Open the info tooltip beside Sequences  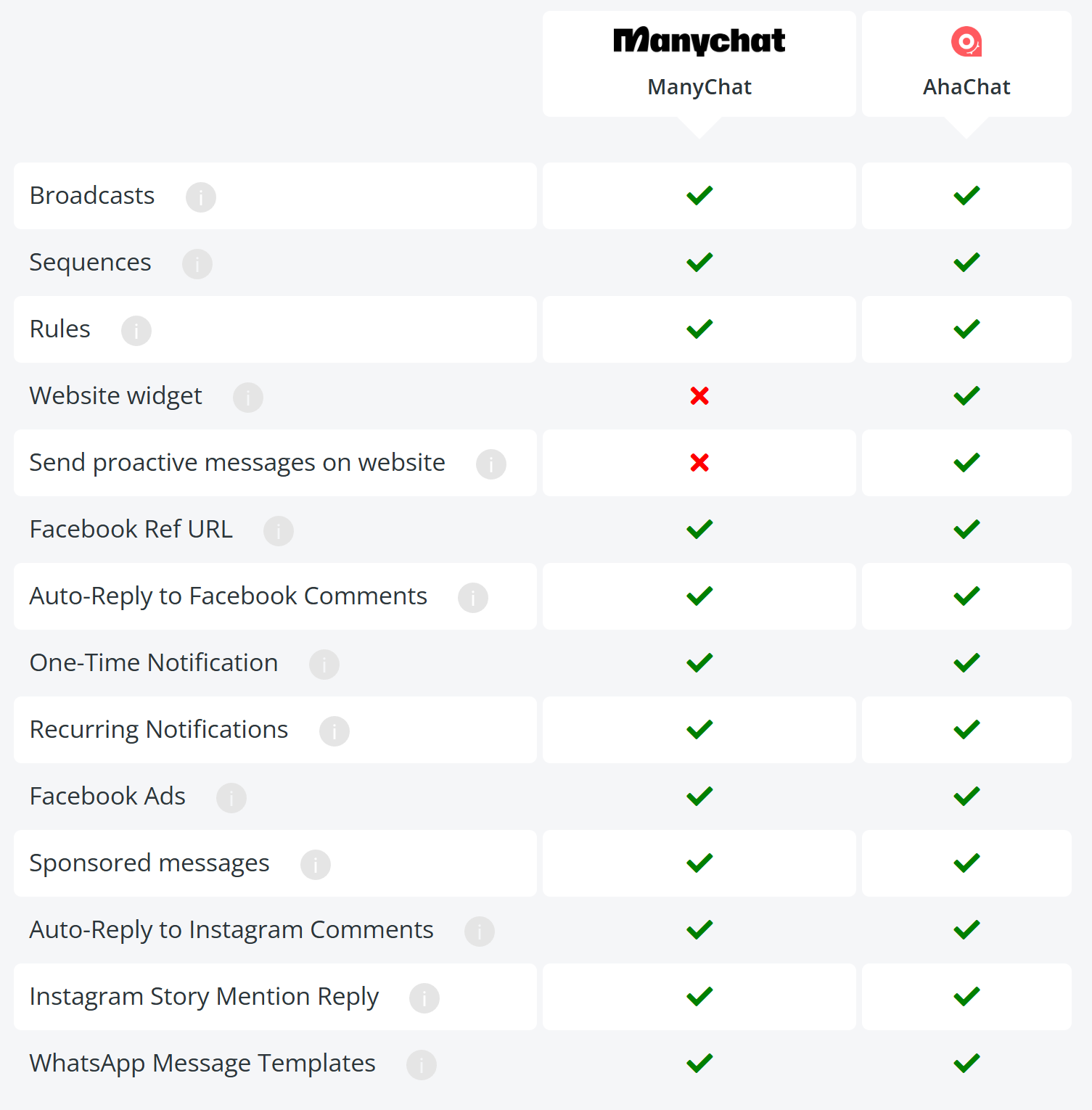tap(197, 263)
